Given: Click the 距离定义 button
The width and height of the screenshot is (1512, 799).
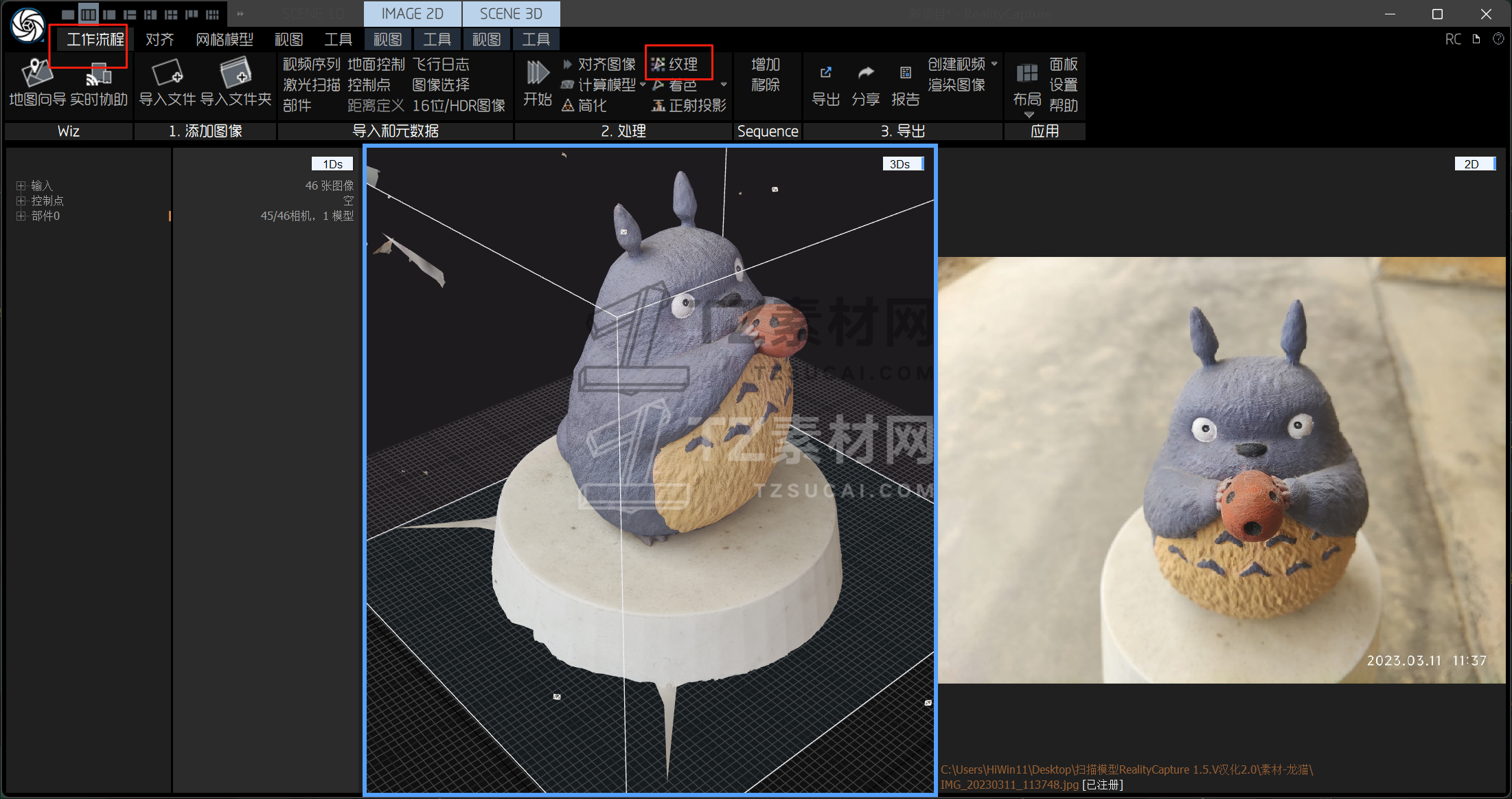Looking at the screenshot, I should point(376,106).
